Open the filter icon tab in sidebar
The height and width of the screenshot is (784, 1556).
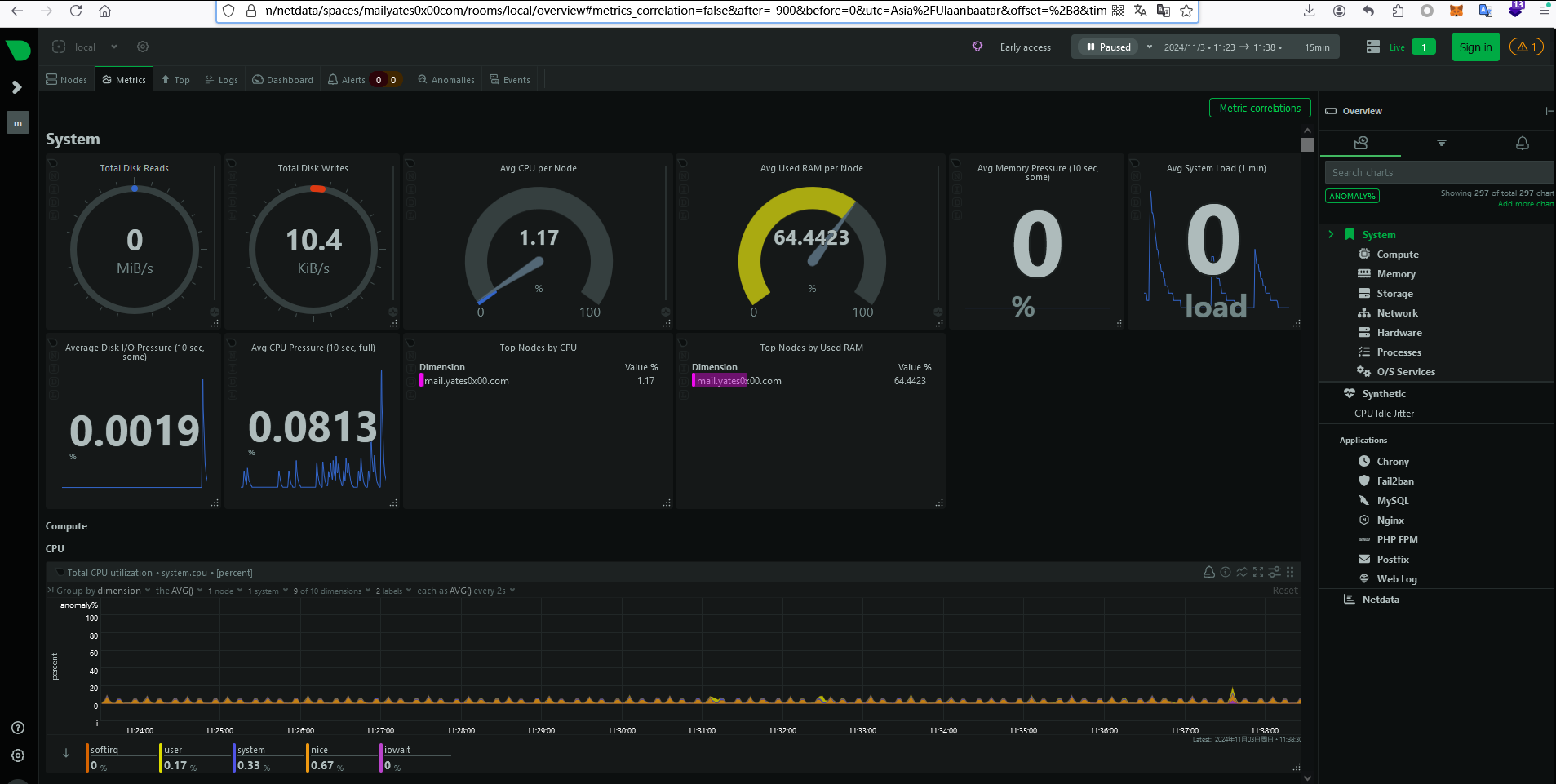pos(1442,143)
